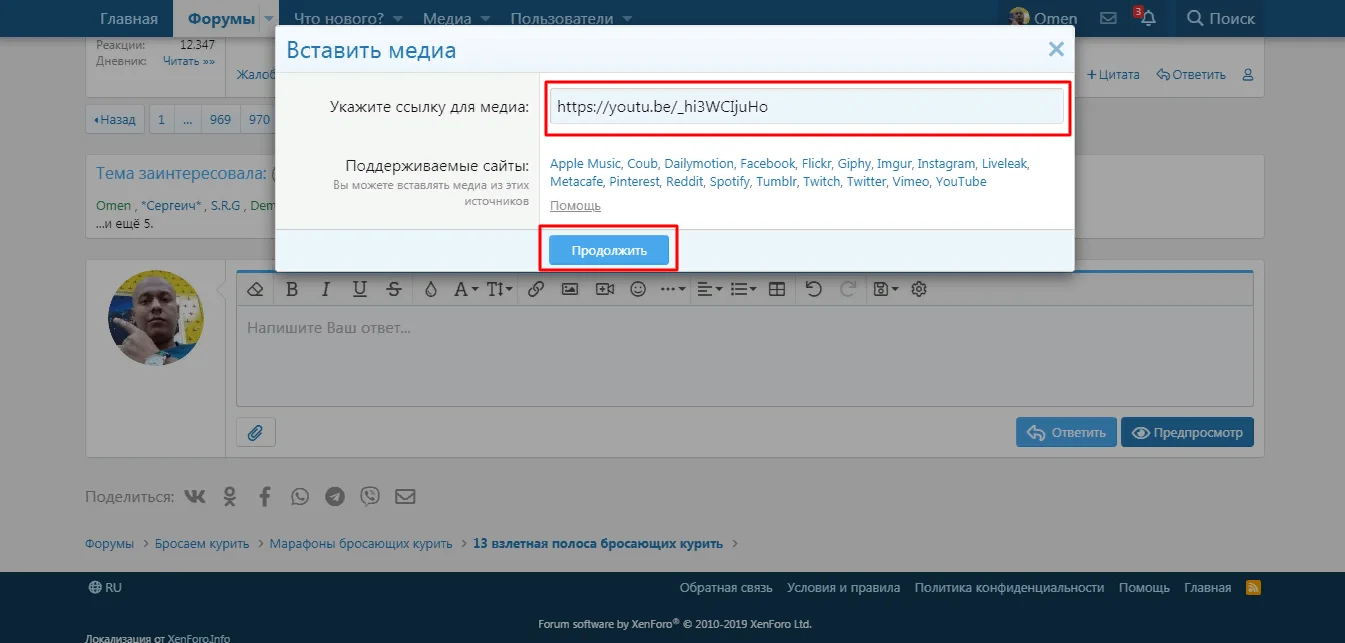The width and height of the screenshot is (1345, 643).
Task: Open Обратная связь footer link
Action: coord(726,588)
